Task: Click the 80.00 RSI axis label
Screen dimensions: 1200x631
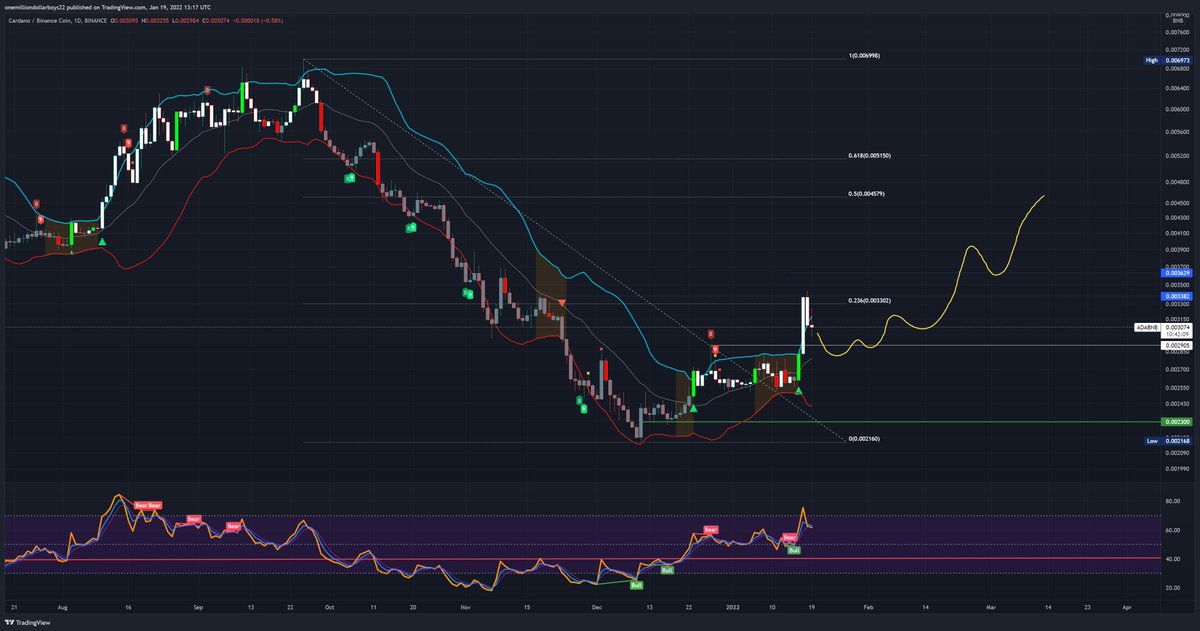Action: pos(1172,501)
